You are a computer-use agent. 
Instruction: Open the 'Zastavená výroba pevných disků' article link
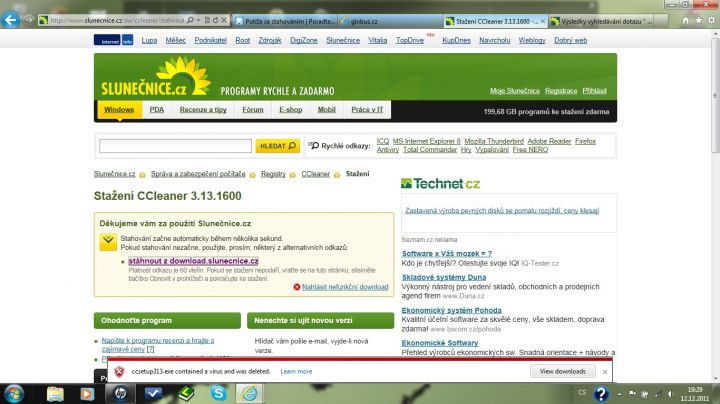pyautogui.click(x=502, y=211)
